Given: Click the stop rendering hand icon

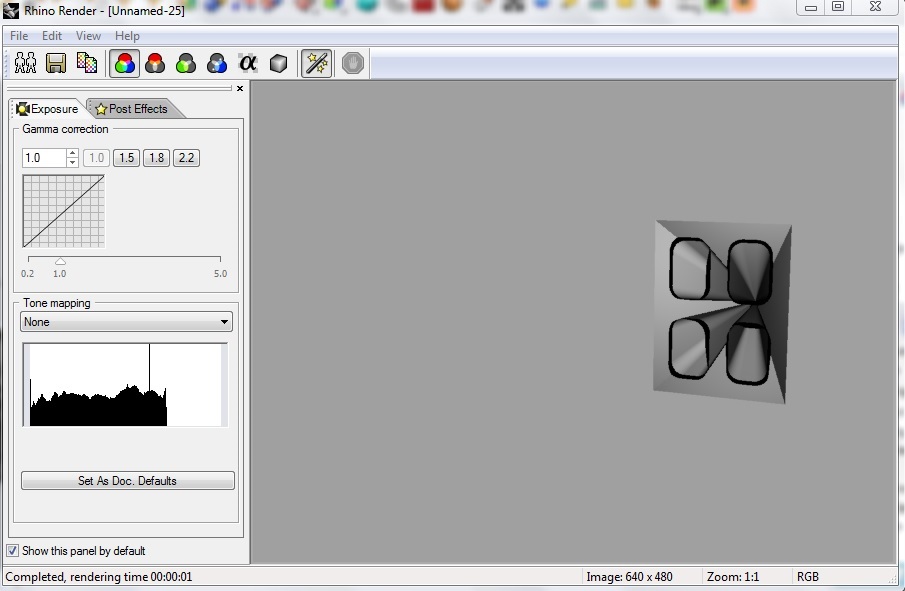Looking at the screenshot, I should tap(353, 63).
